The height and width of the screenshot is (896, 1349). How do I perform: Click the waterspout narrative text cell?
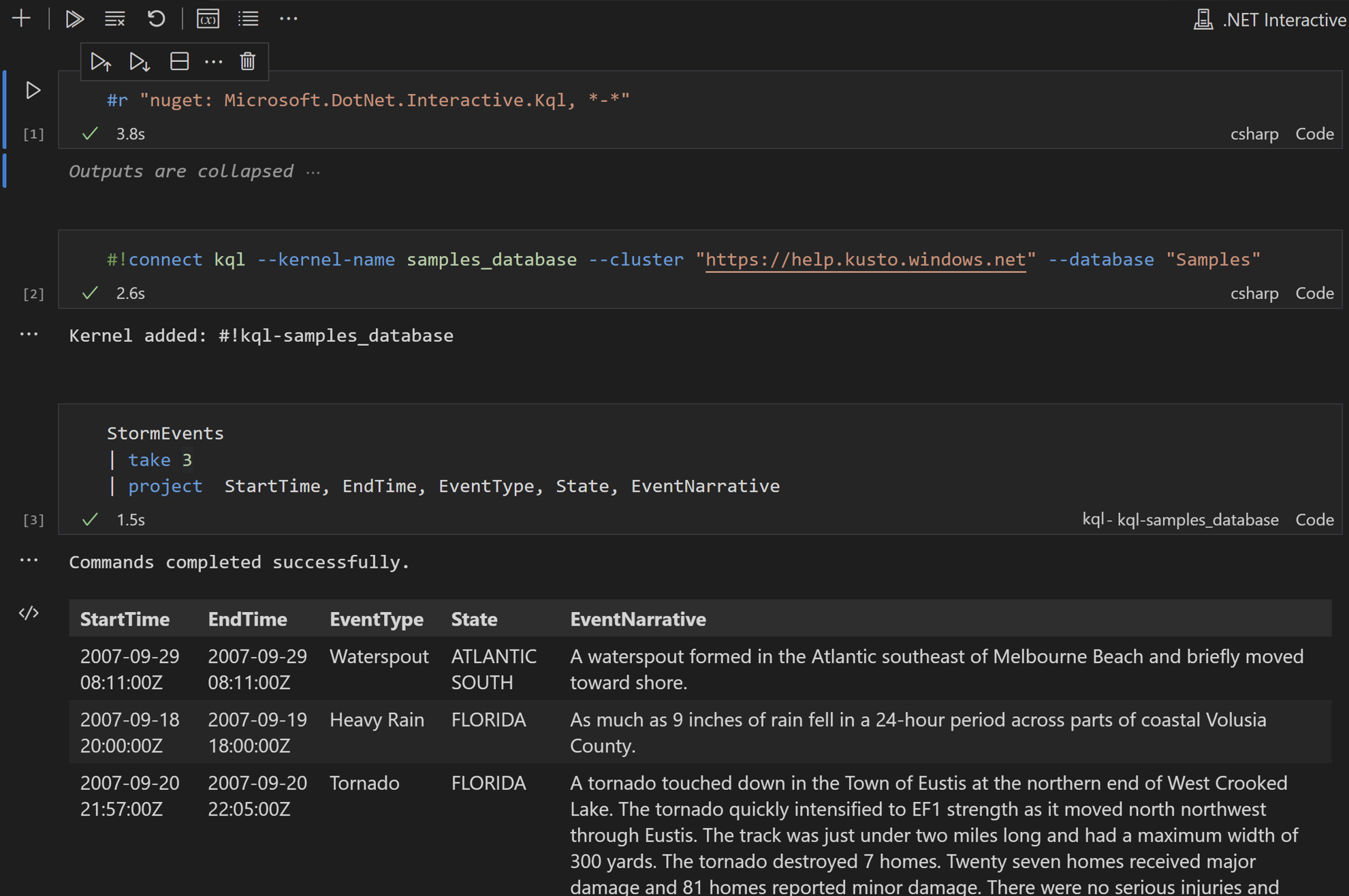pos(936,669)
